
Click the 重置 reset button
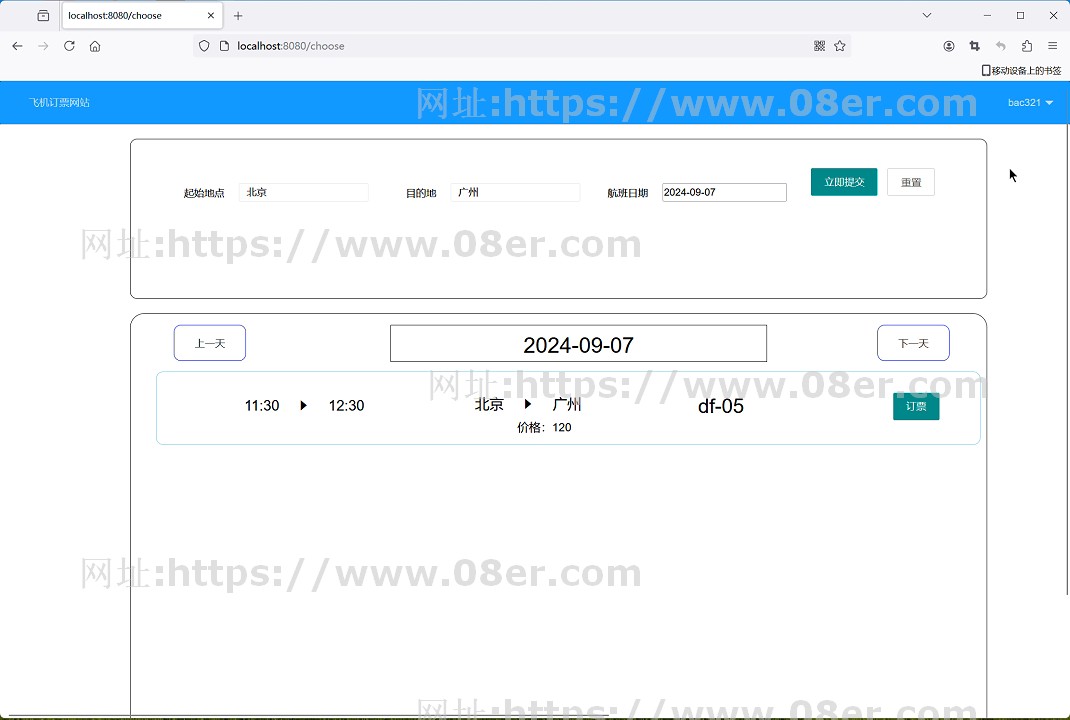tap(911, 182)
